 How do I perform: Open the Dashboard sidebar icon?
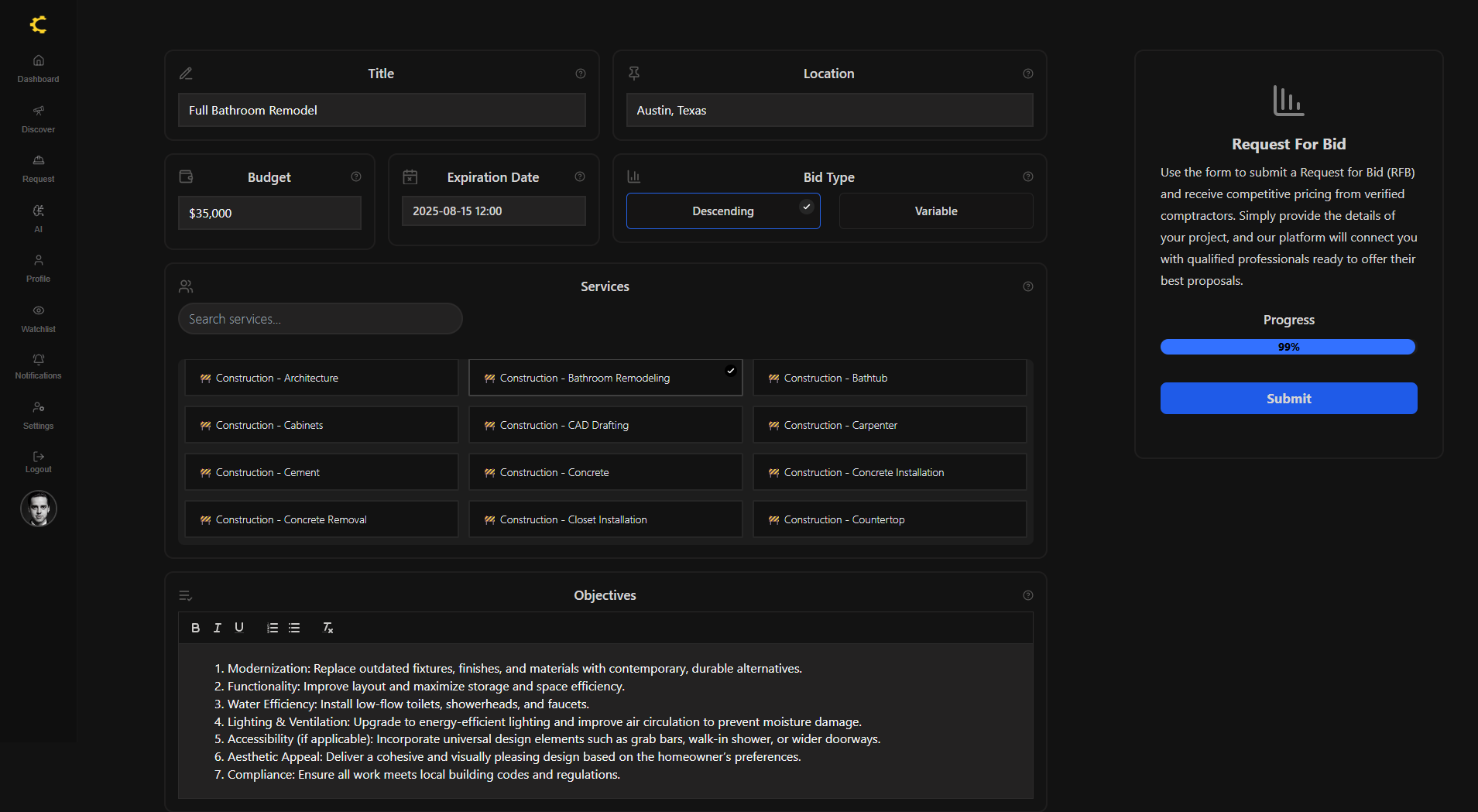tap(39, 60)
